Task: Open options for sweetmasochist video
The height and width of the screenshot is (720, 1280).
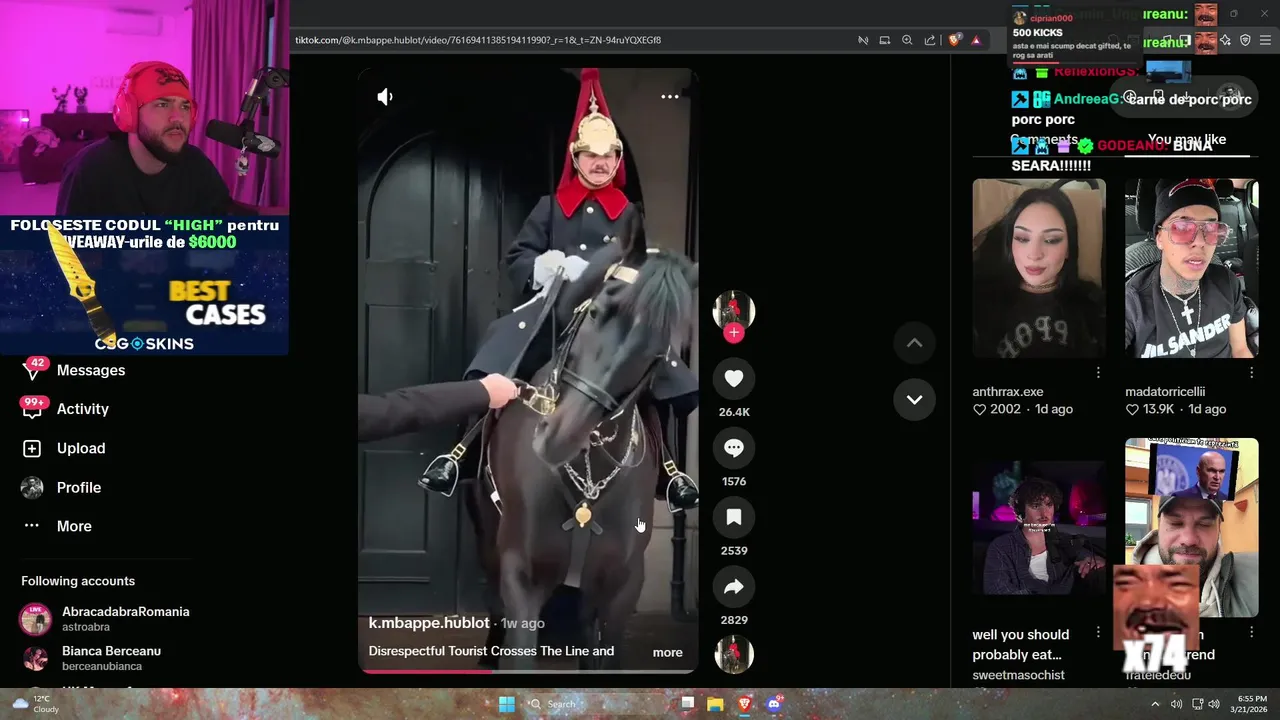Action: point(1098,632)
